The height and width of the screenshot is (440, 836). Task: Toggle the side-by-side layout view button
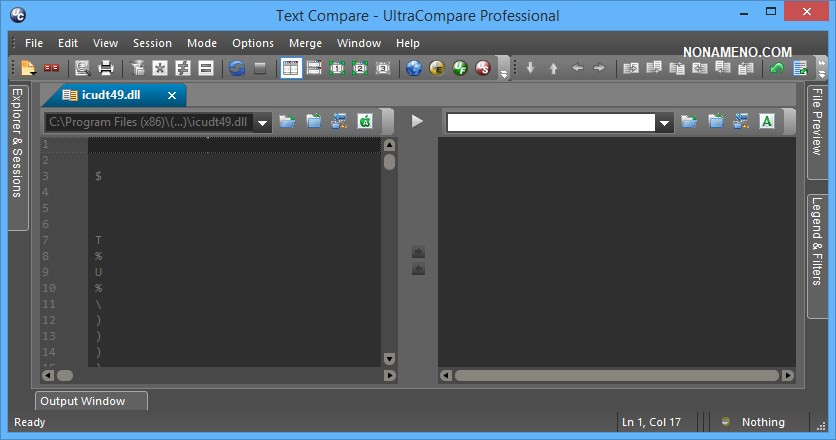[290, 69]
